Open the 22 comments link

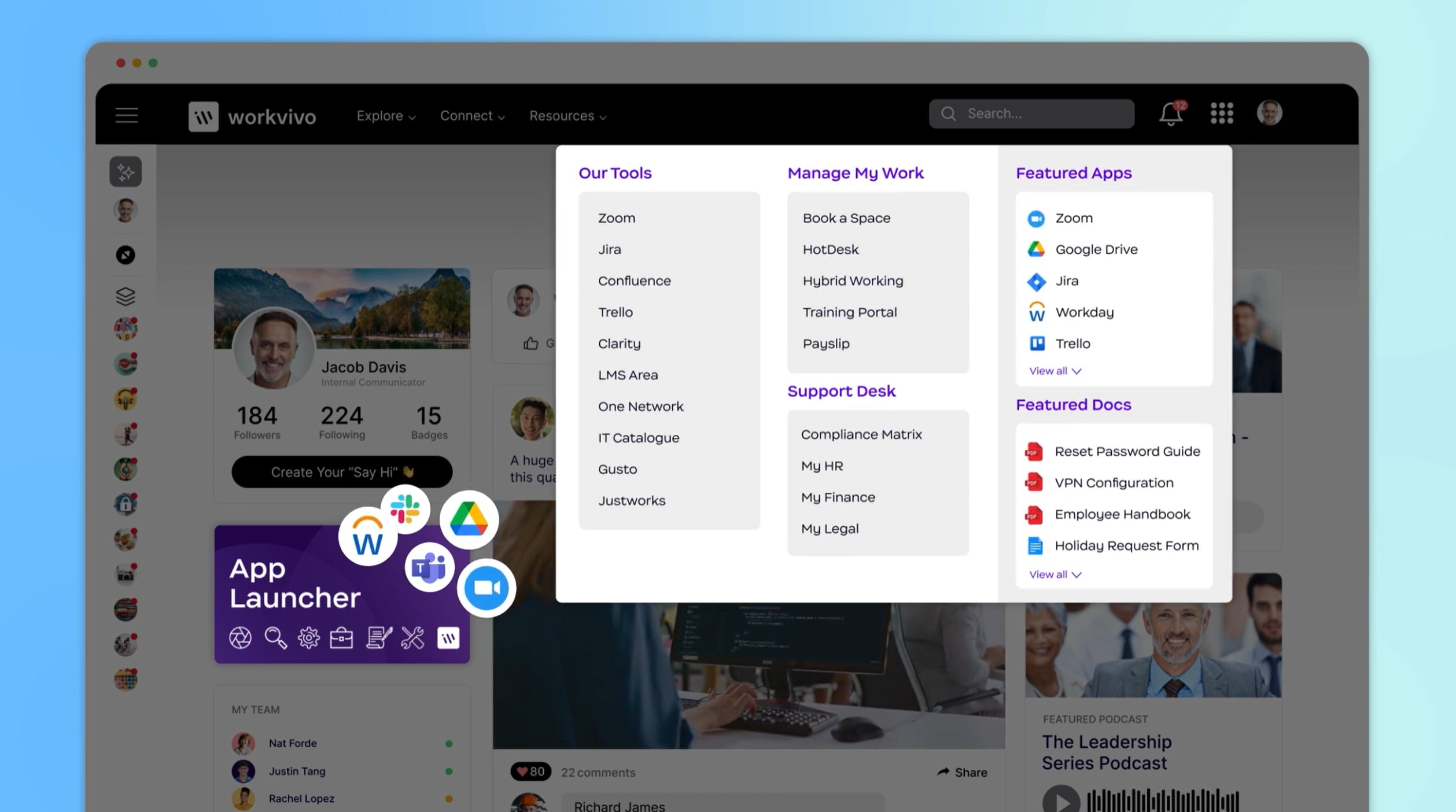click(x=598, y=773)
